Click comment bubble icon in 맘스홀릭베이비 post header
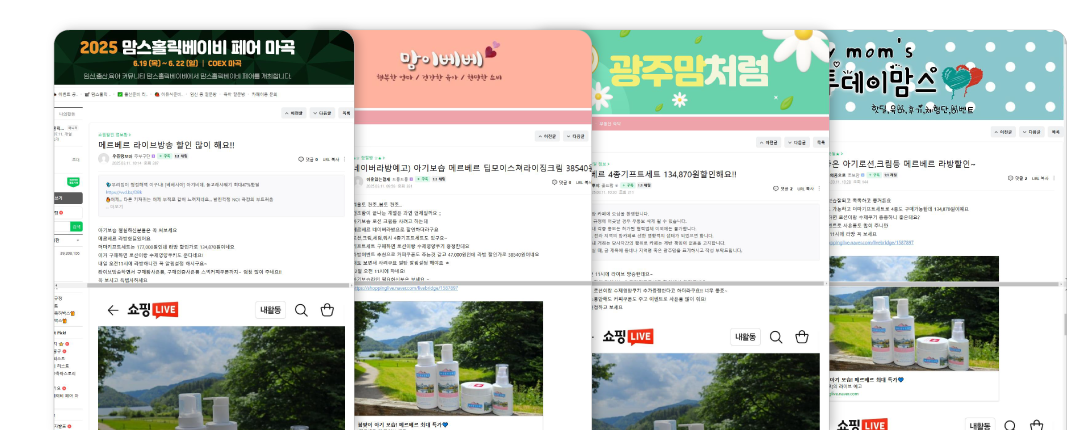This screenshot has width=1067, height=430. [x=301, y=159]
